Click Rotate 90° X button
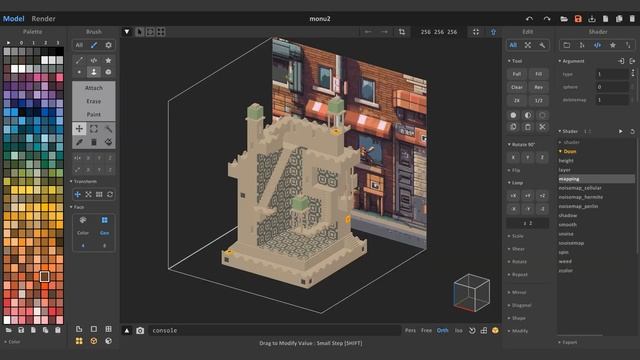Viewport: 640px width, 360px height. coord(513,157)
